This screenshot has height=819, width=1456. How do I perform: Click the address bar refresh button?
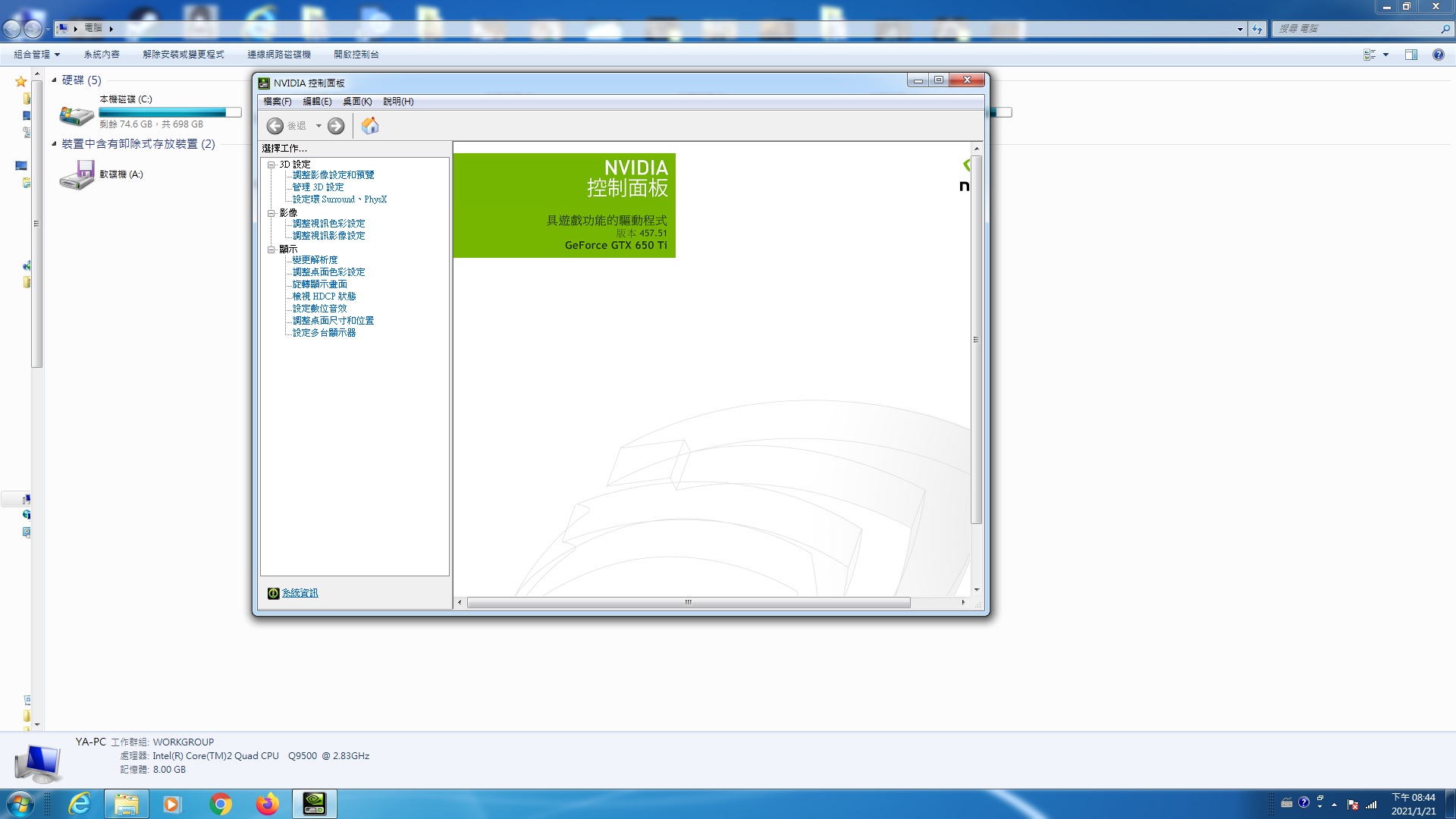tap(1257, 29)
